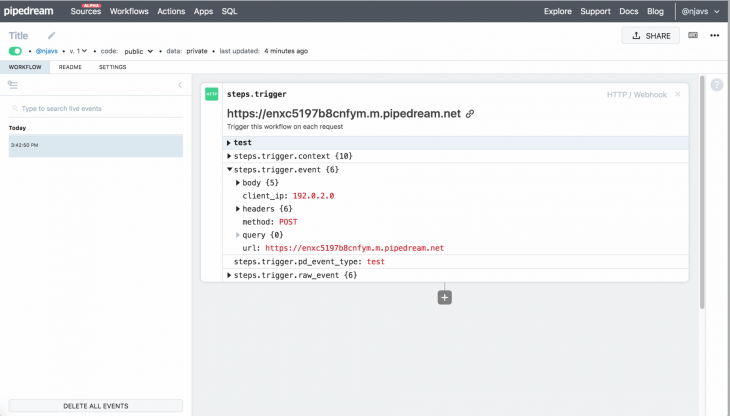Add a new step with the plus button
This screenshot has width=730, height=416.
(x=445, y=297)
